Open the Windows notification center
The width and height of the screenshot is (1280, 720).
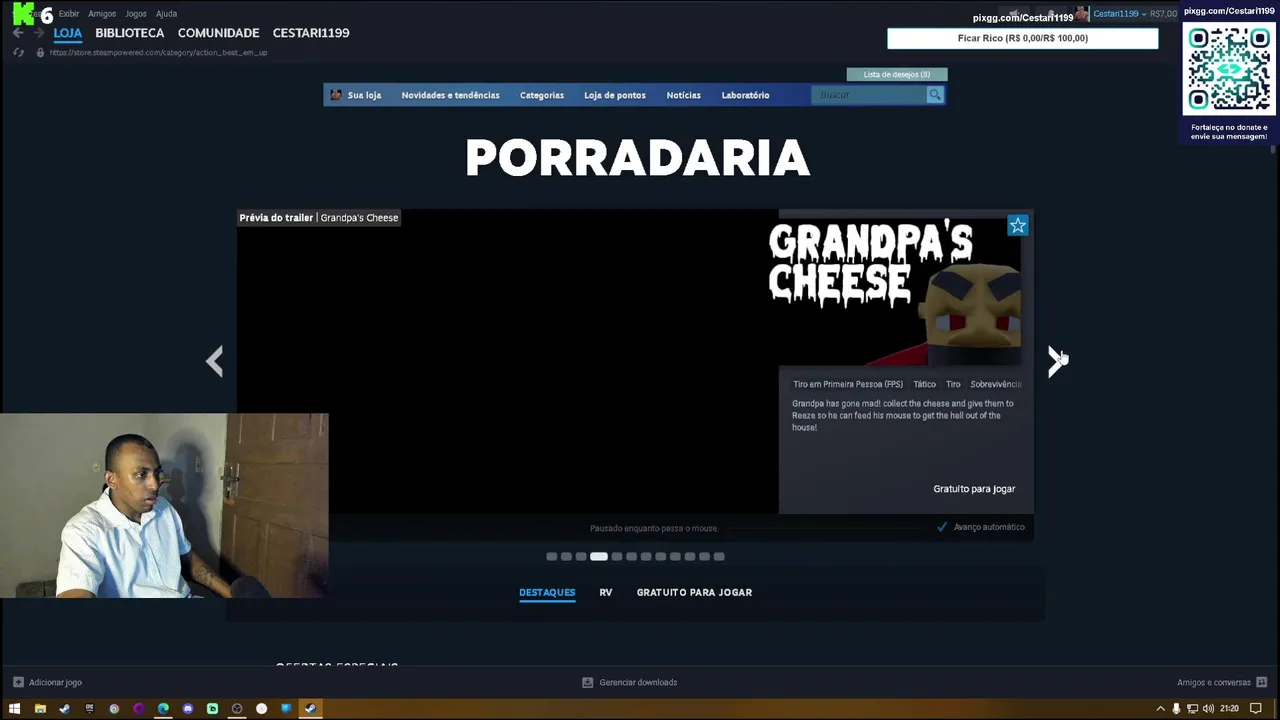(x=1256, y=709)
